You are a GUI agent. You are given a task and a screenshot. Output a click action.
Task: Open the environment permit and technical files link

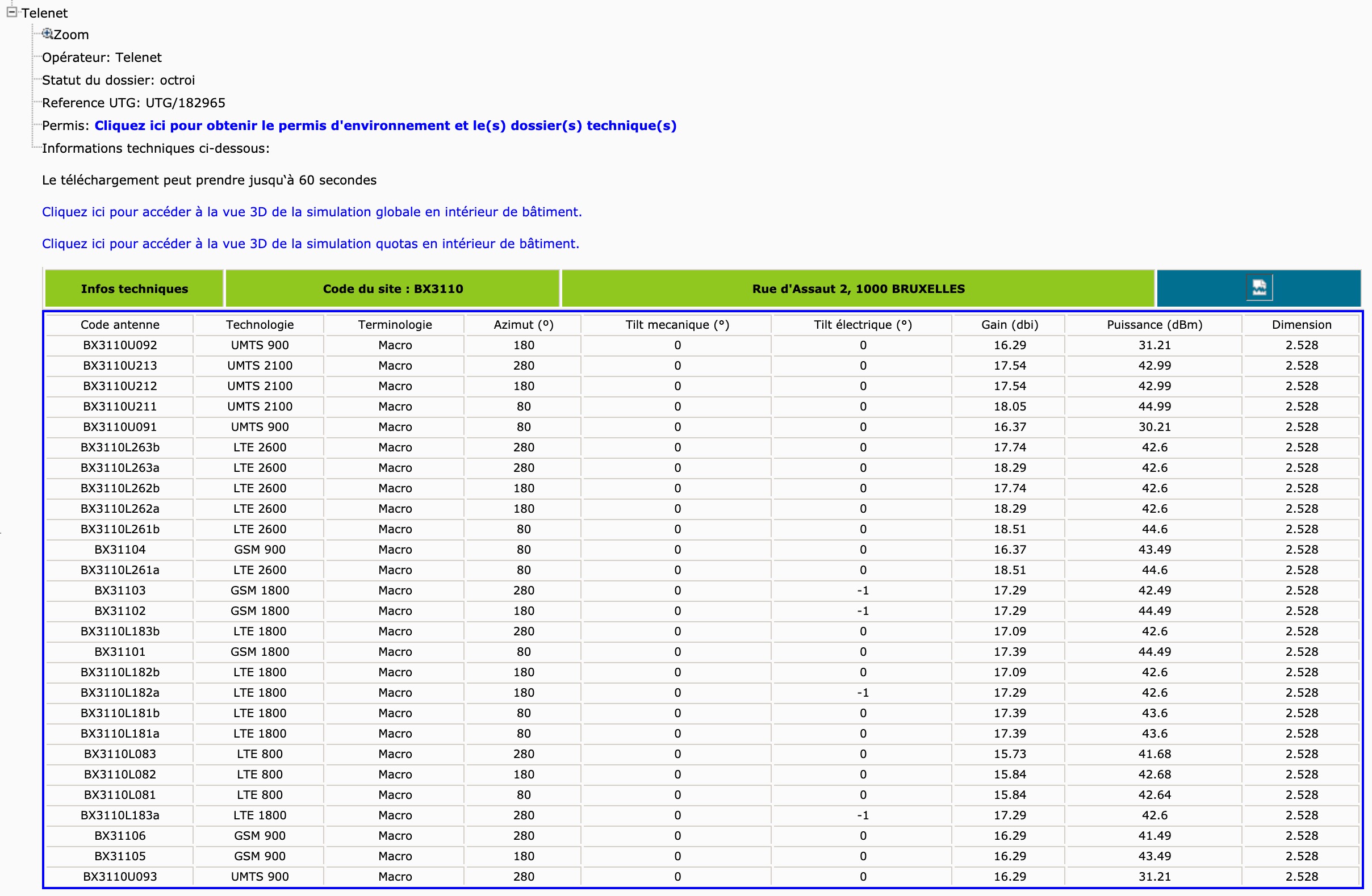coord(385,125)
